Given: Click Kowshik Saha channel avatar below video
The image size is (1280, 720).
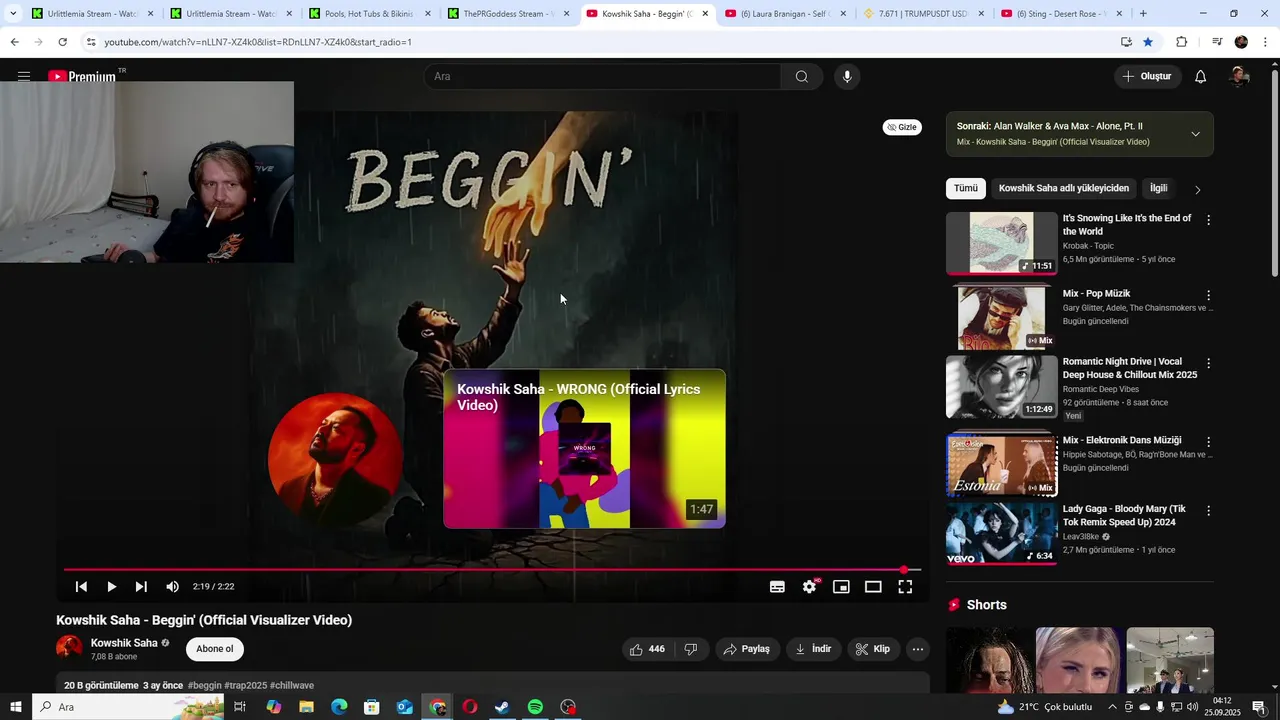Looking at the screenshot, I should click(x=69, y=648).
